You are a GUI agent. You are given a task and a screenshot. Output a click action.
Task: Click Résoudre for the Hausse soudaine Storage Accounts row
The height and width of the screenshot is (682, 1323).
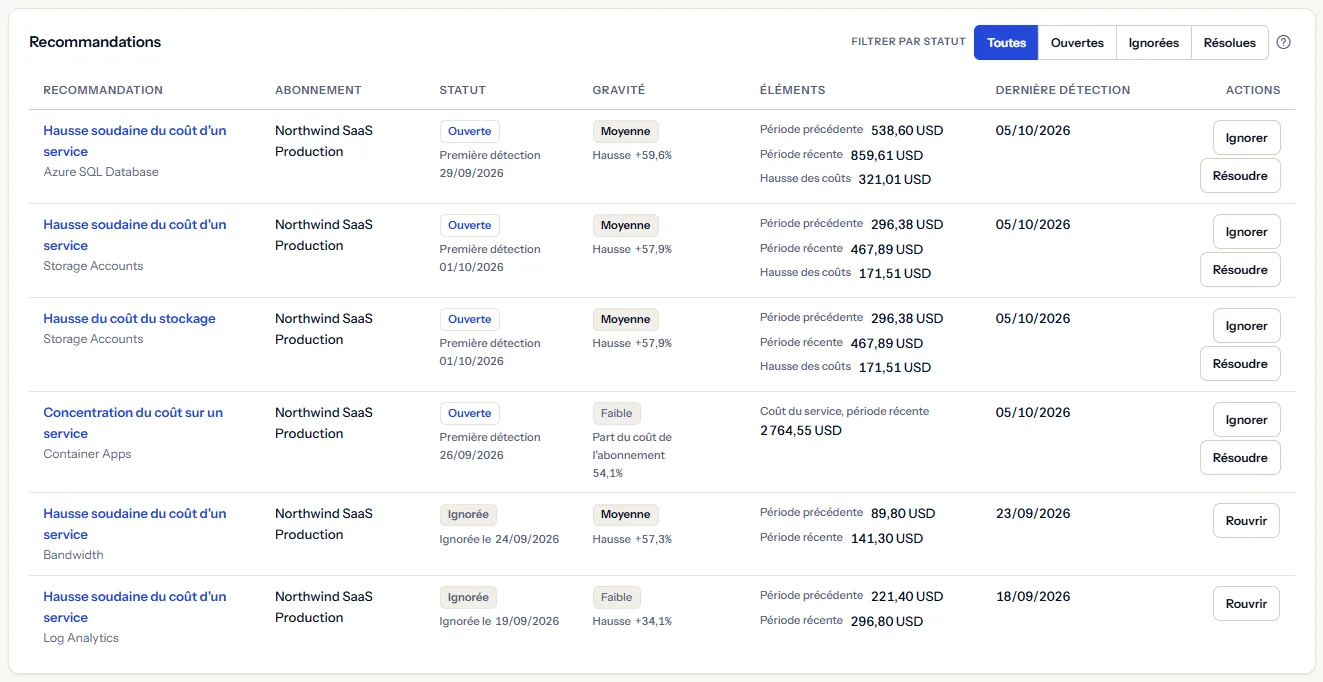point(1240,270)
